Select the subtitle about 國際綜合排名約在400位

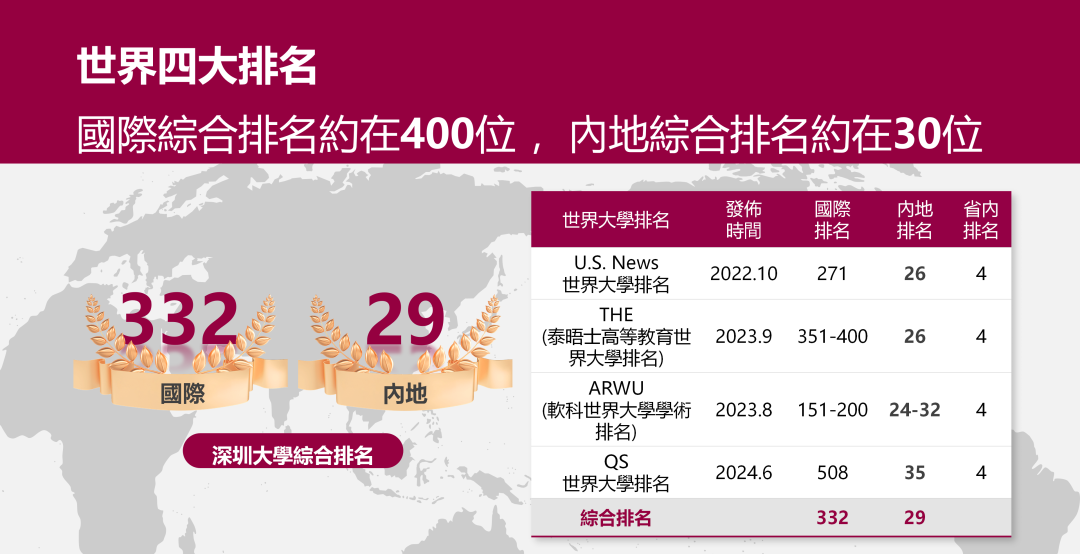pyautogui.click(x=529, y=134)
